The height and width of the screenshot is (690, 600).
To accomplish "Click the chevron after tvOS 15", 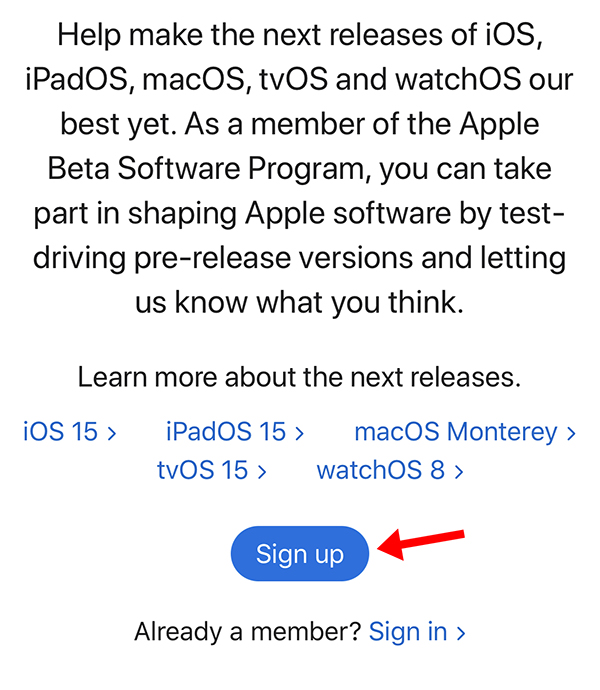I will tap(262, 471).
